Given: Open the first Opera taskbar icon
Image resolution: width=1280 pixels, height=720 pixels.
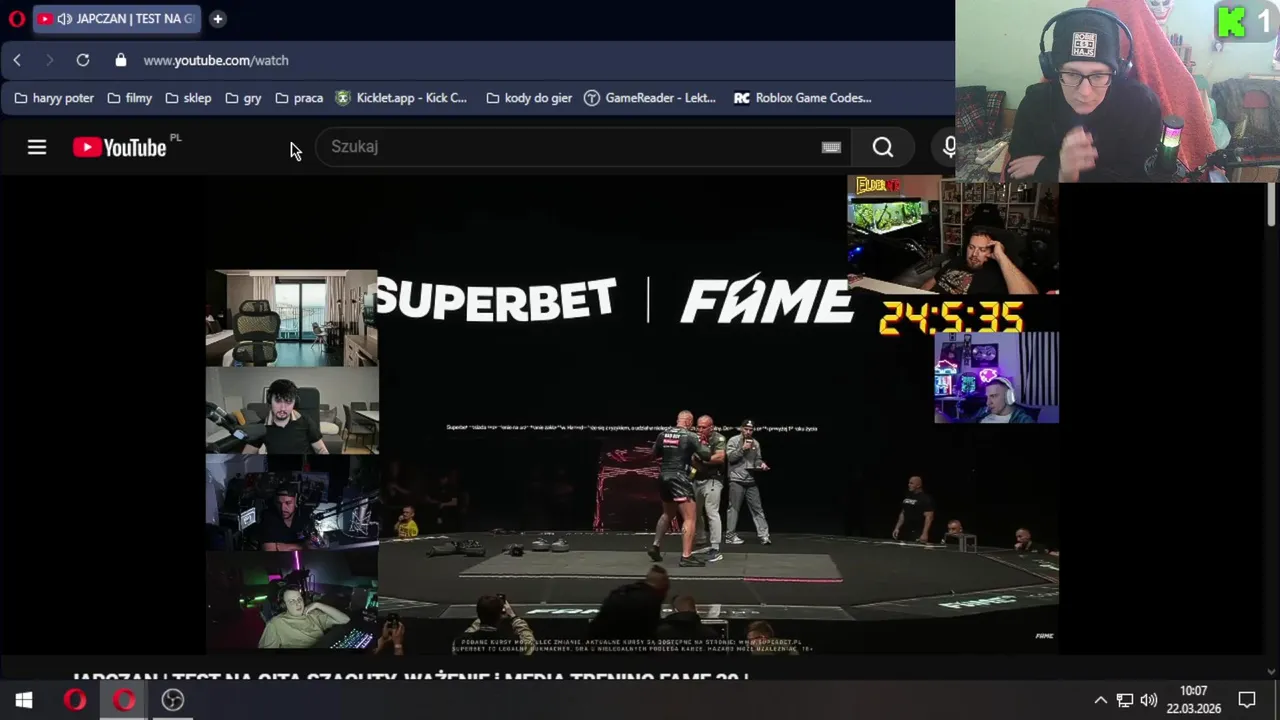Looking at the screenshot, I should [74, 700].
